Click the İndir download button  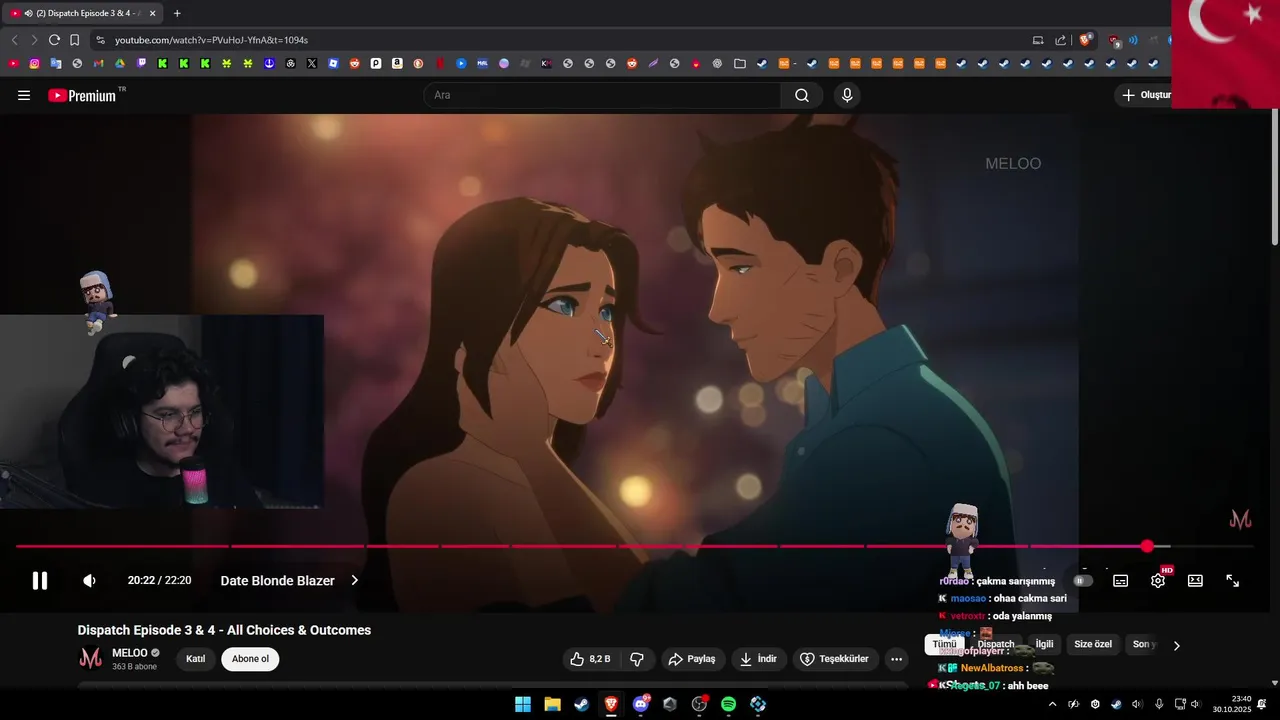click(758, 659)
